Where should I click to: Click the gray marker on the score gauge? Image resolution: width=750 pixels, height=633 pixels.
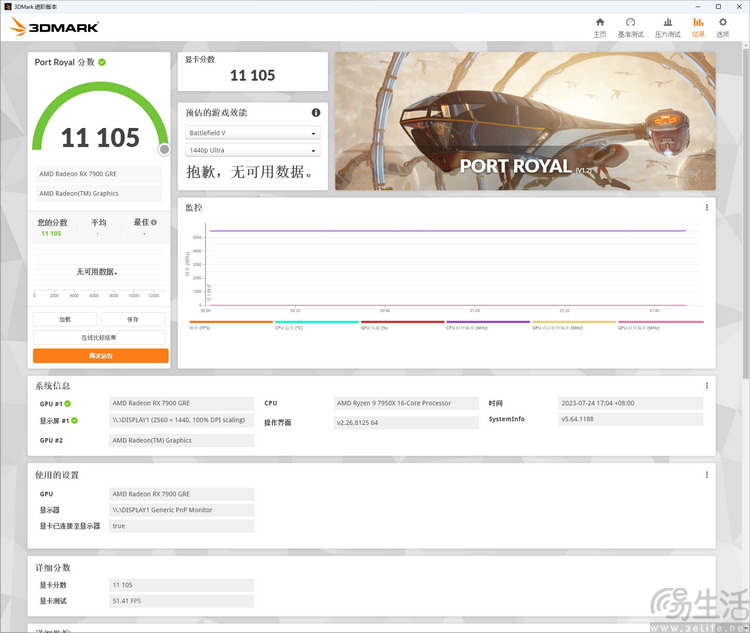[x=164, y=150]
